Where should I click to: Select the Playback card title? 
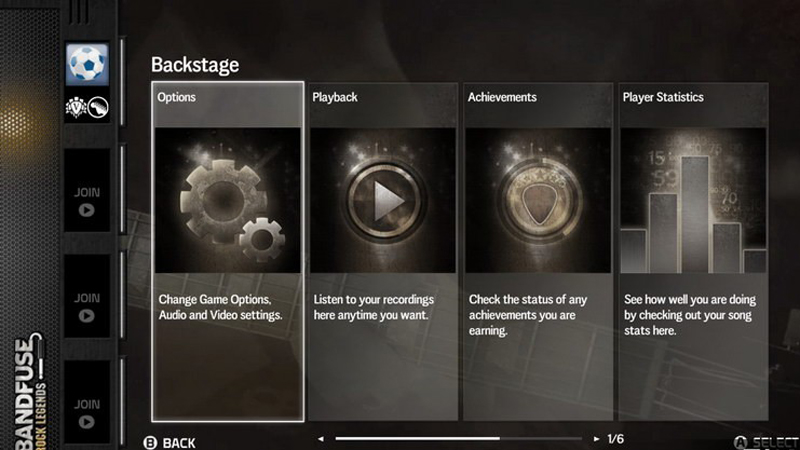tap(335, 97)
